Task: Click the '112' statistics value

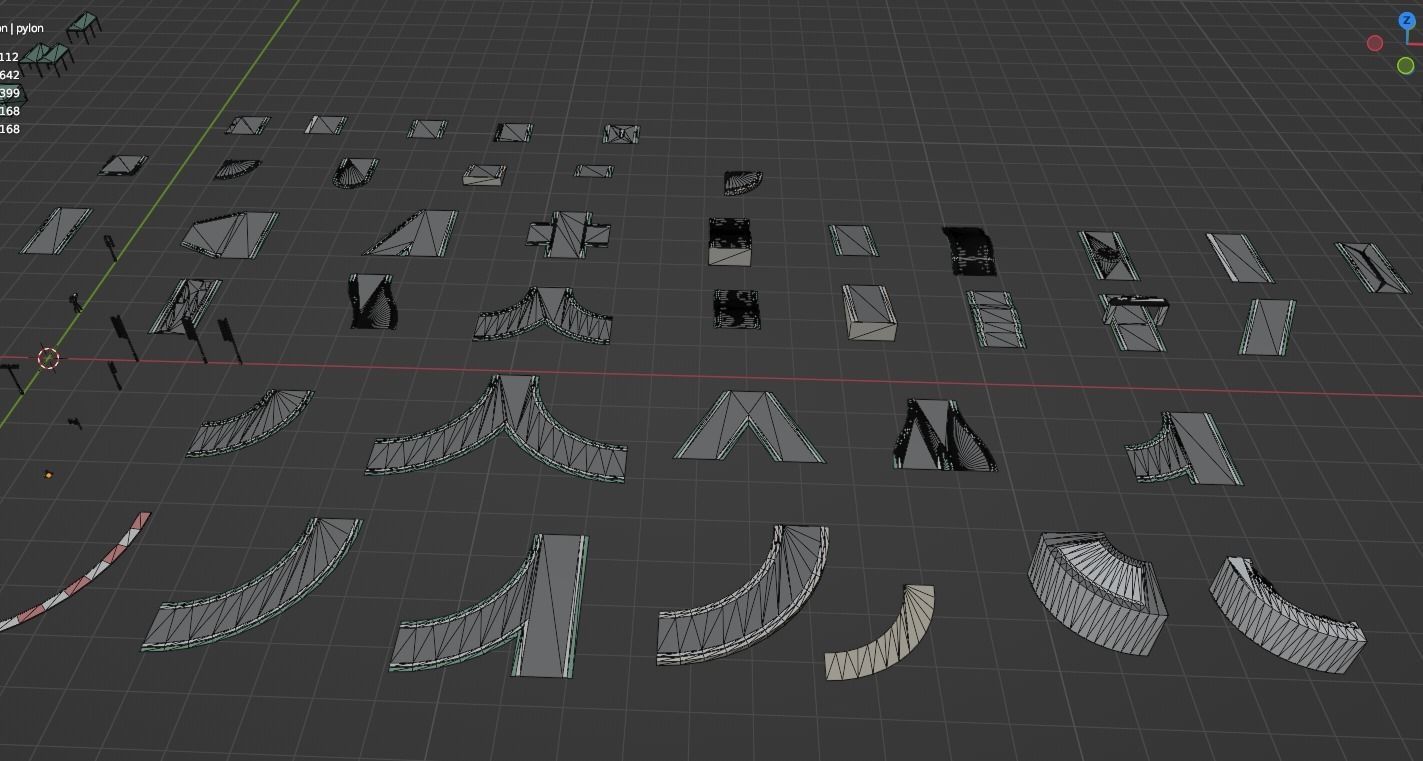Action: (x=9, y=57)
